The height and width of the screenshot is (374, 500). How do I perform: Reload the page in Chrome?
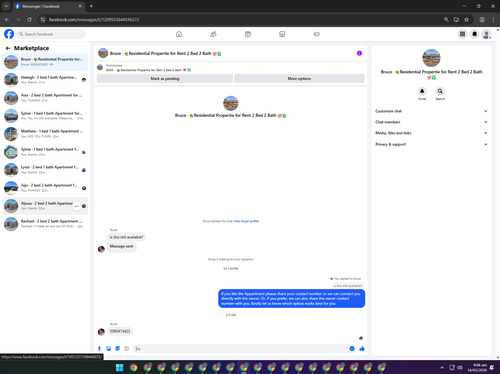(29, 20)
